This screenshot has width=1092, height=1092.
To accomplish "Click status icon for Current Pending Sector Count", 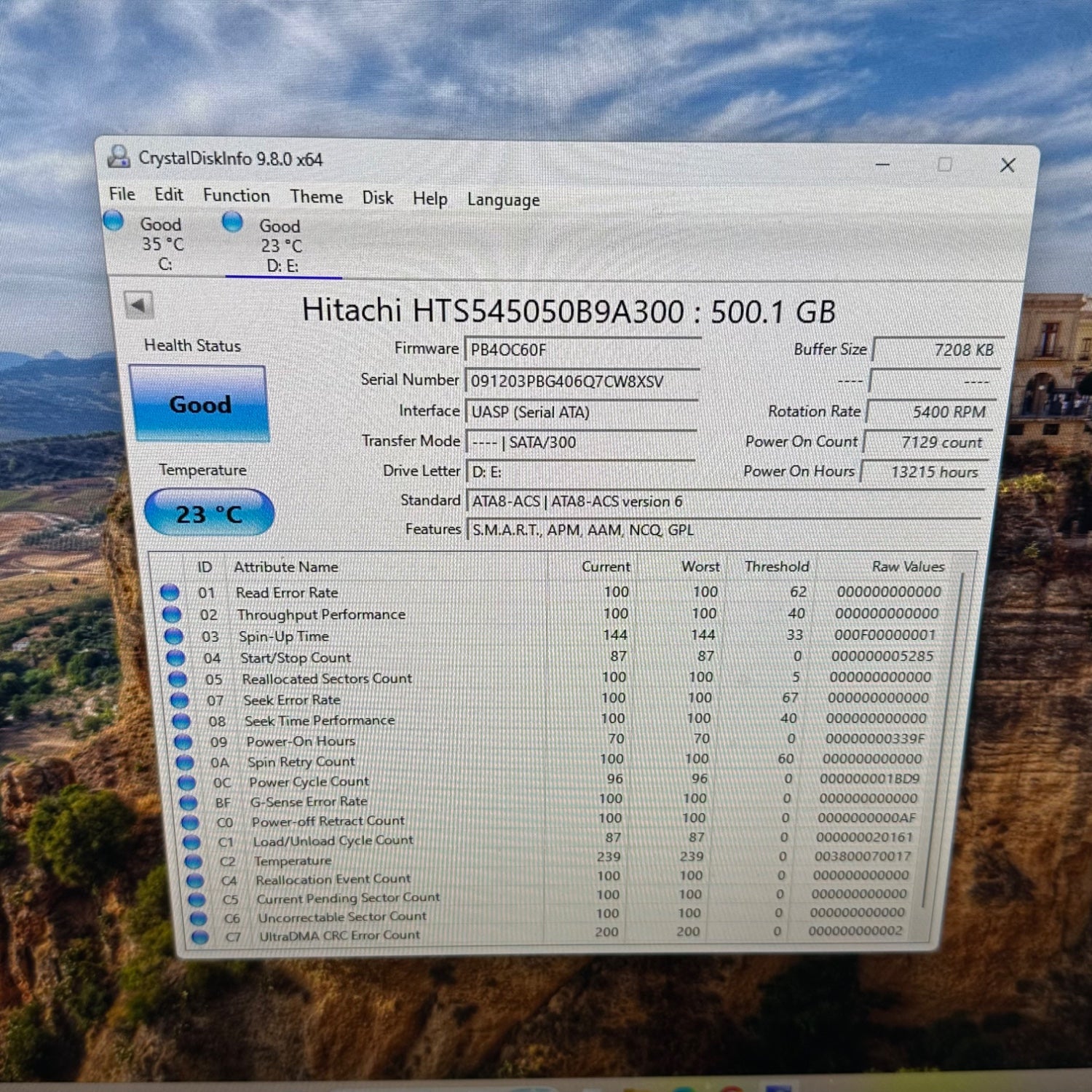I will [x=197, y=899].
